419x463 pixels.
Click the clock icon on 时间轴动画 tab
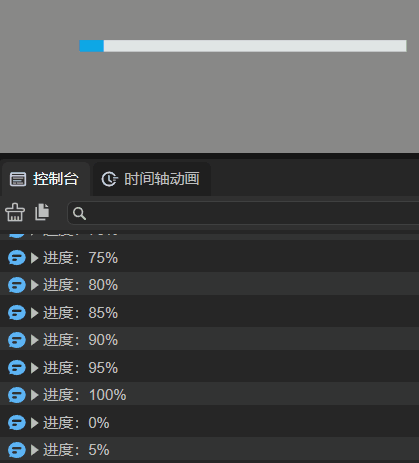pos(109,179)
